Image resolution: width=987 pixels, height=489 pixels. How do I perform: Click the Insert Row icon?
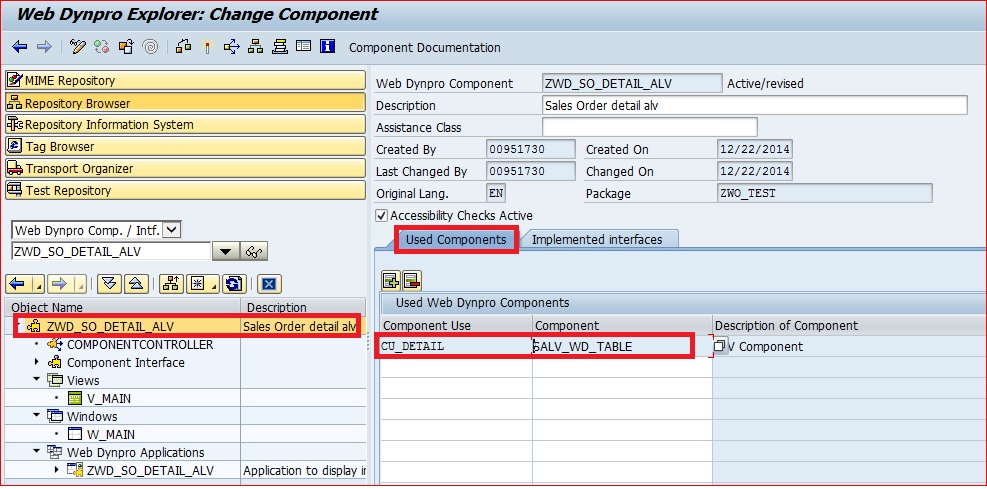[x=391, y=280]
